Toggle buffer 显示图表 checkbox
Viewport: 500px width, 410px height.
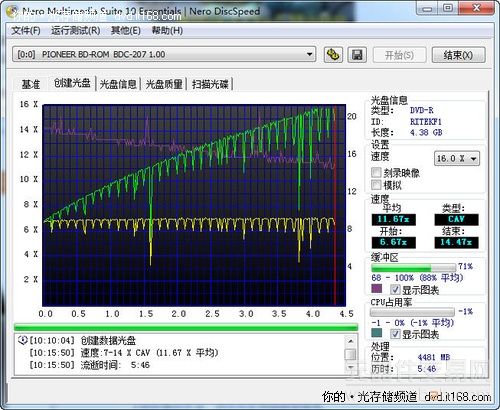[395, 289]
